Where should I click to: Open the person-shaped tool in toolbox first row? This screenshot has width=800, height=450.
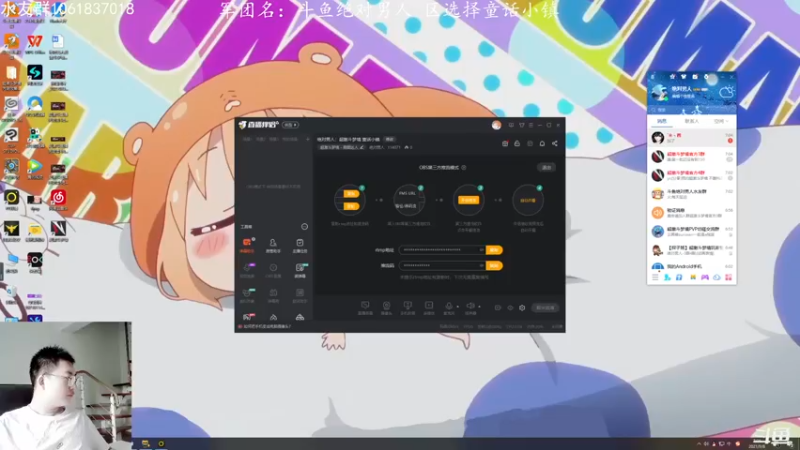[273, 245]
